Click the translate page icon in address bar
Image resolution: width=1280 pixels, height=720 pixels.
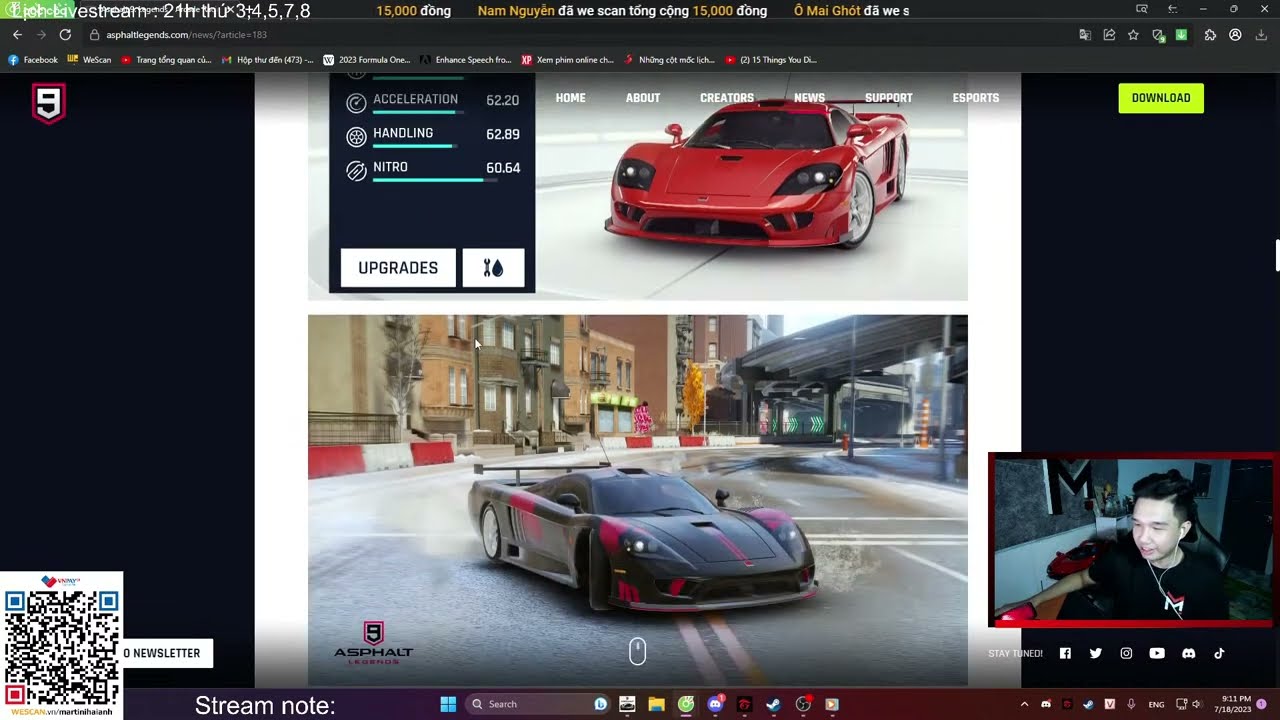click(1085, 35)
